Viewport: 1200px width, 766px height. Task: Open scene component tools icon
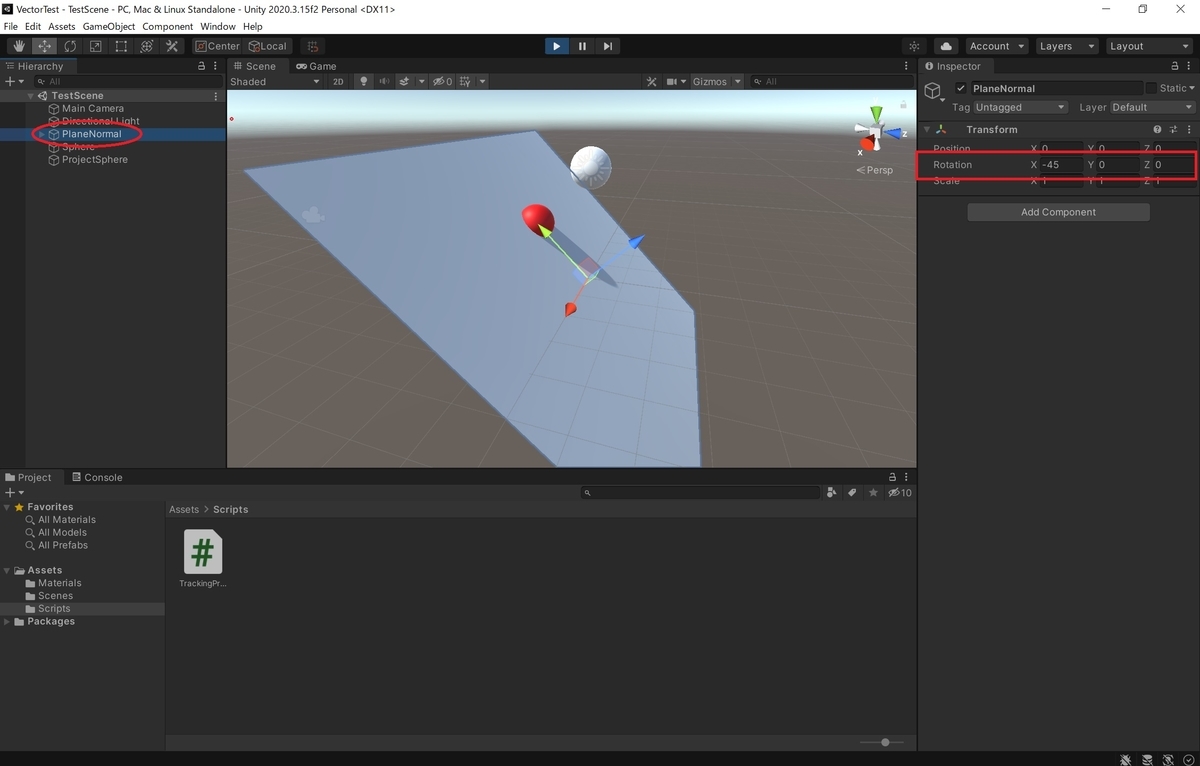tap(651, 81)
